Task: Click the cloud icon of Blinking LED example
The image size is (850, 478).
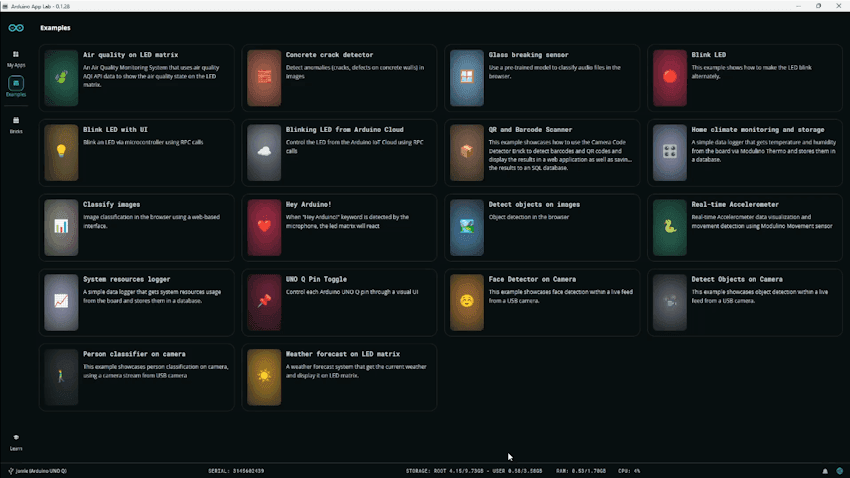Action: tap(264, 152)
